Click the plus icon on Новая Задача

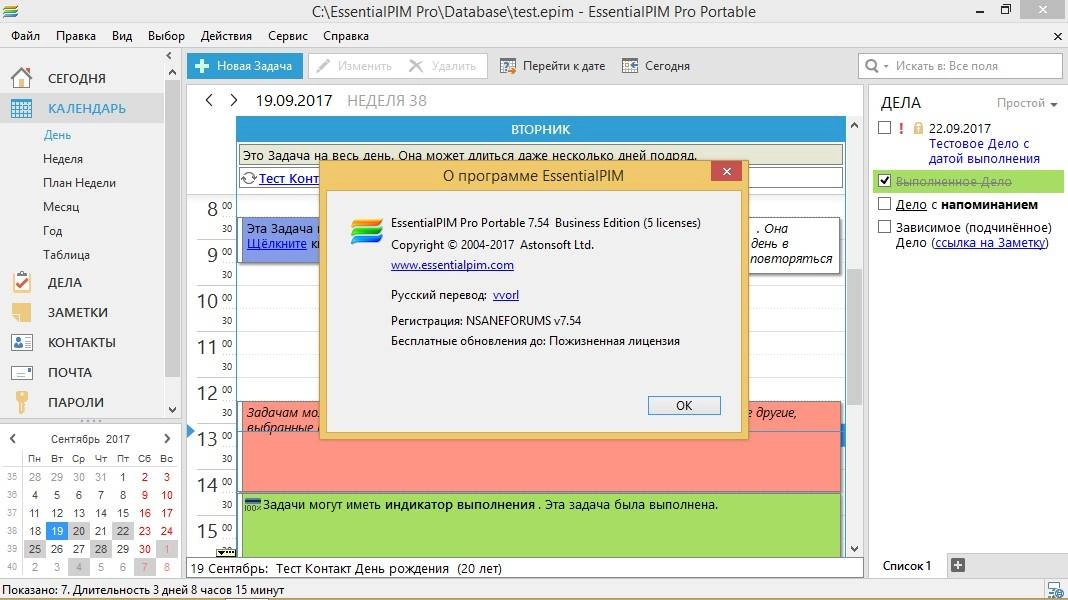click(202, 66)
